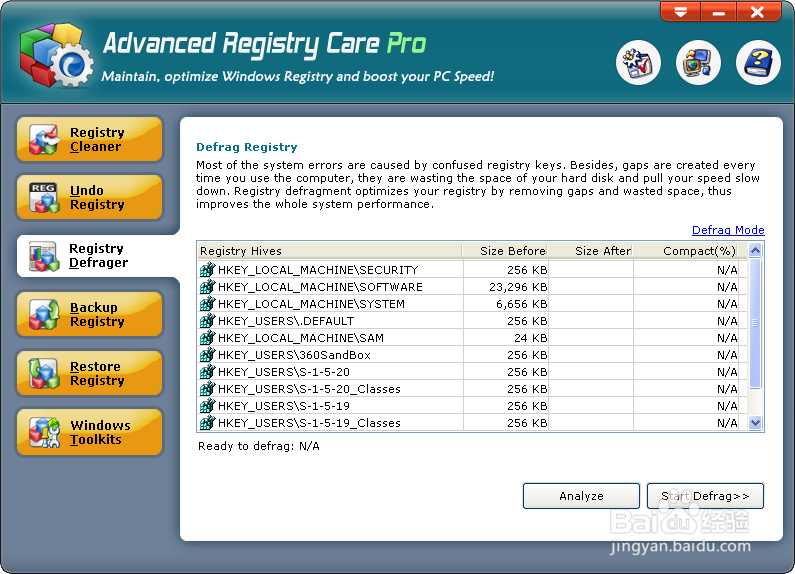Click the hive icon beside HKEY_LOCAL_MACHINE\SOFTWARE

(207, 287)
